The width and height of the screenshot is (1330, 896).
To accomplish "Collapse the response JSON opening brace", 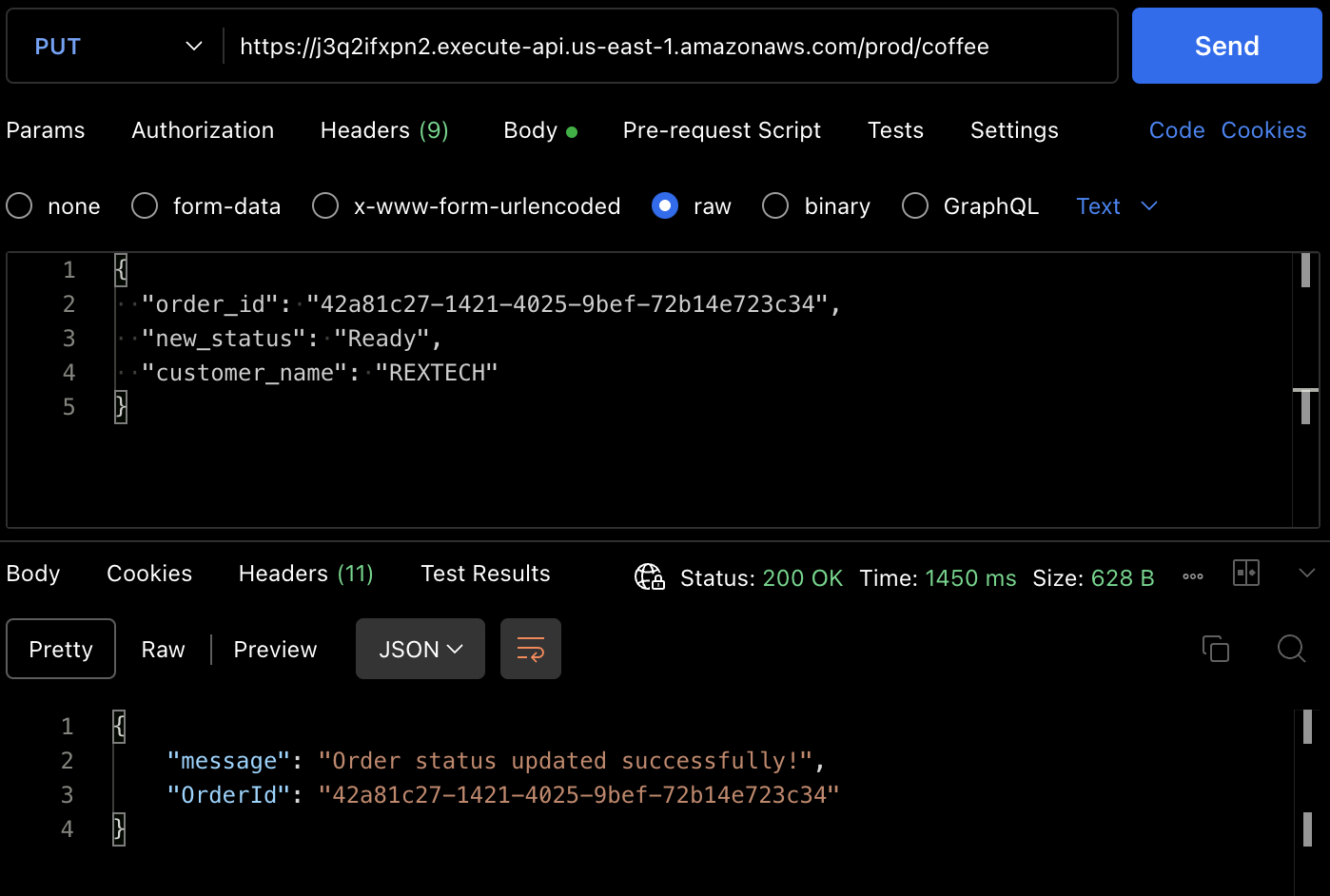I will [x=119, y=727].
